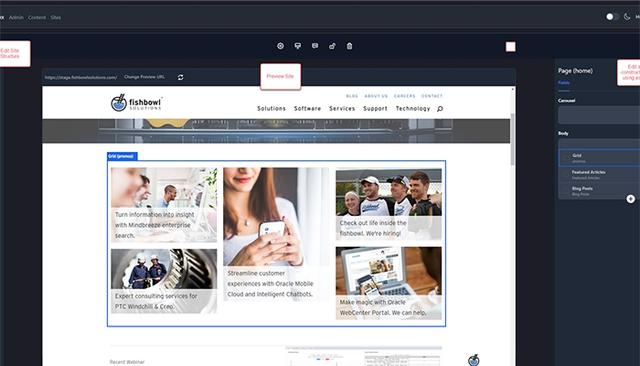Open the Oracle WebCenter Portal promo tile
This screenshot has height=366, width=640.
389,283
